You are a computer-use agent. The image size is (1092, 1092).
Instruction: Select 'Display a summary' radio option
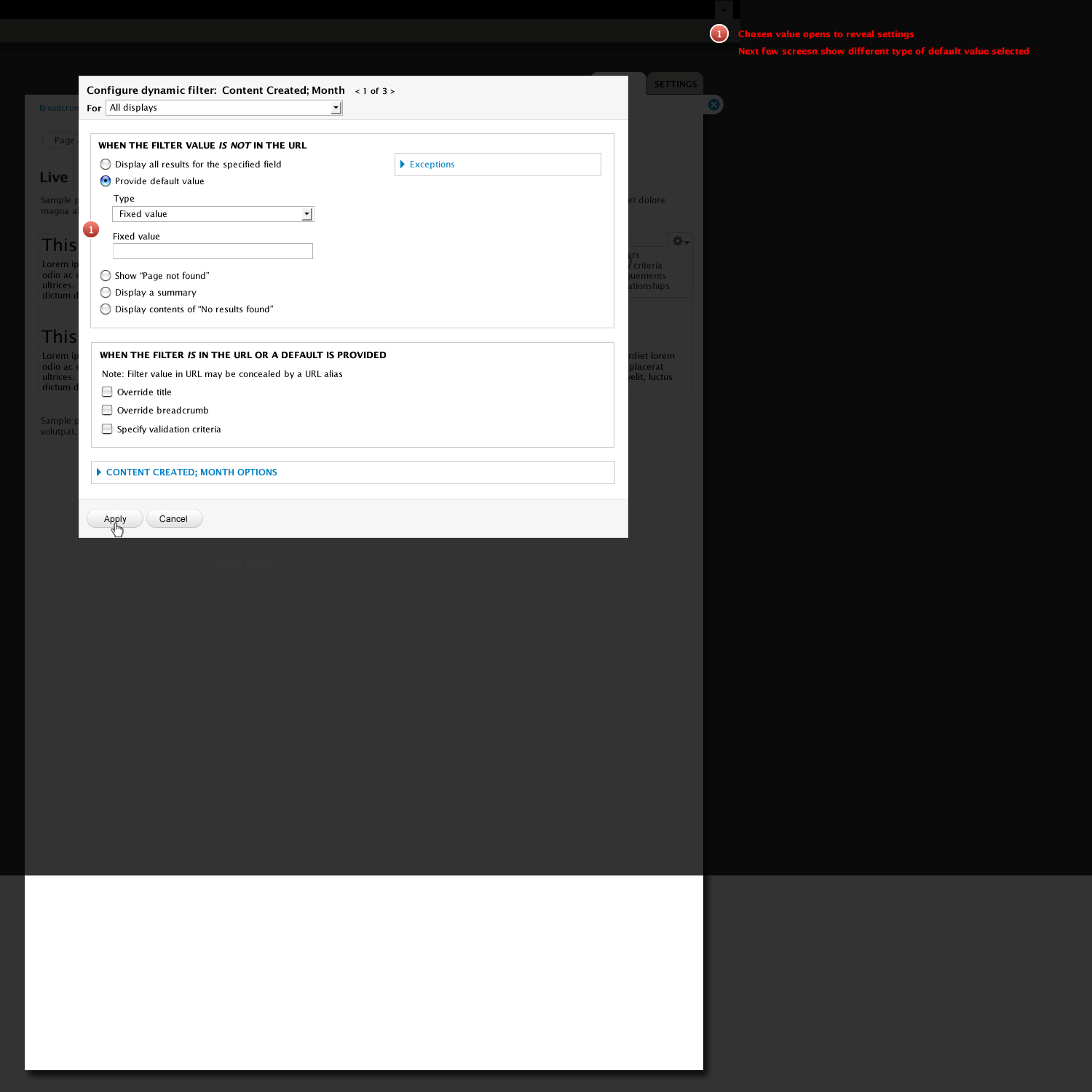[106, 293]
